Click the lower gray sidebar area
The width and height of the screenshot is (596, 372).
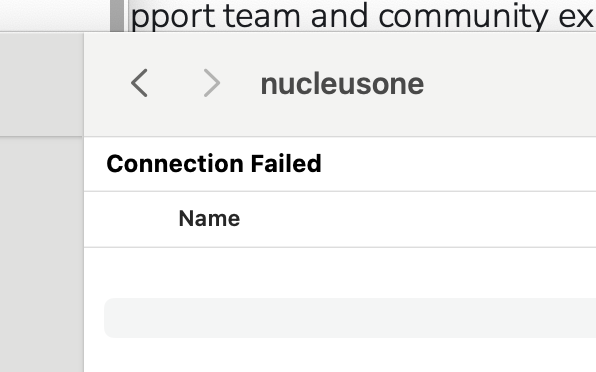click(x=41, y=254)
